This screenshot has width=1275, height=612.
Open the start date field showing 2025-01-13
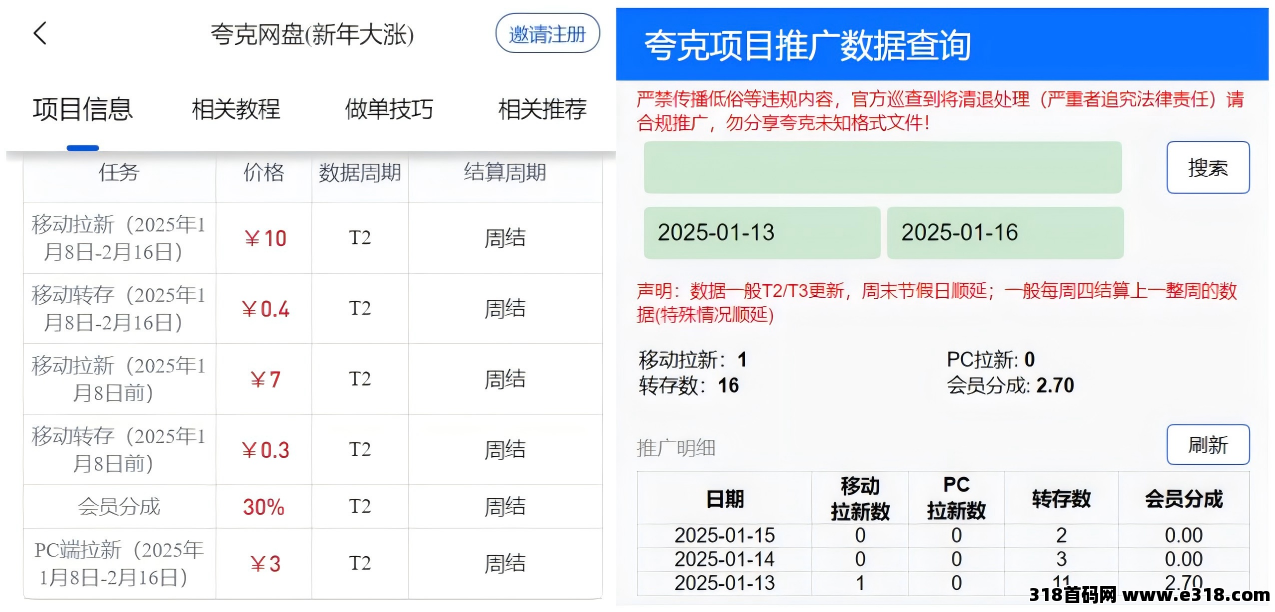762,233
